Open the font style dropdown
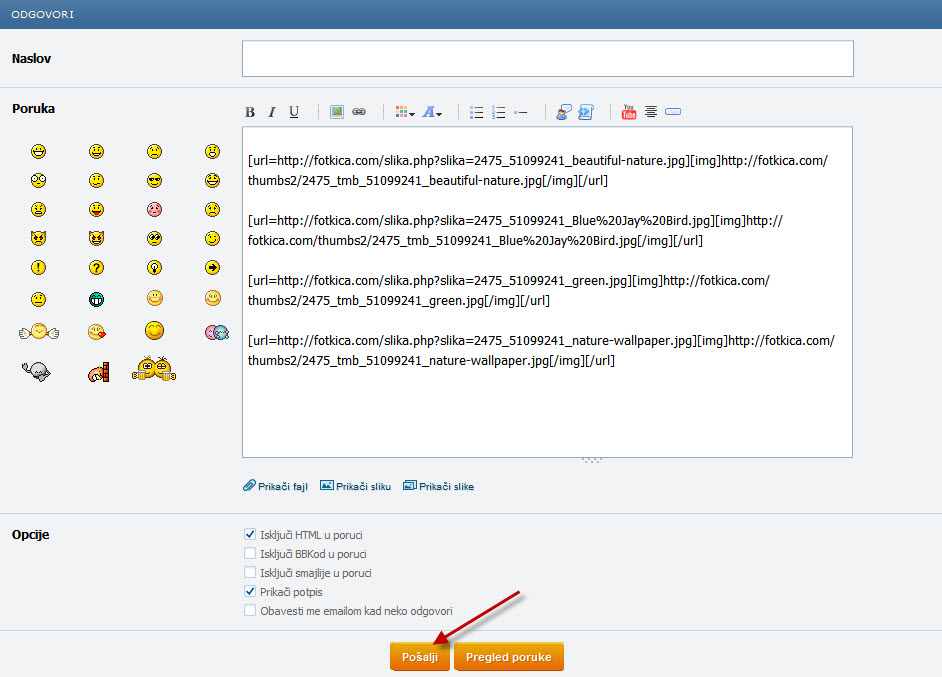This screenshot has height=677, width=942. (432, 112)
